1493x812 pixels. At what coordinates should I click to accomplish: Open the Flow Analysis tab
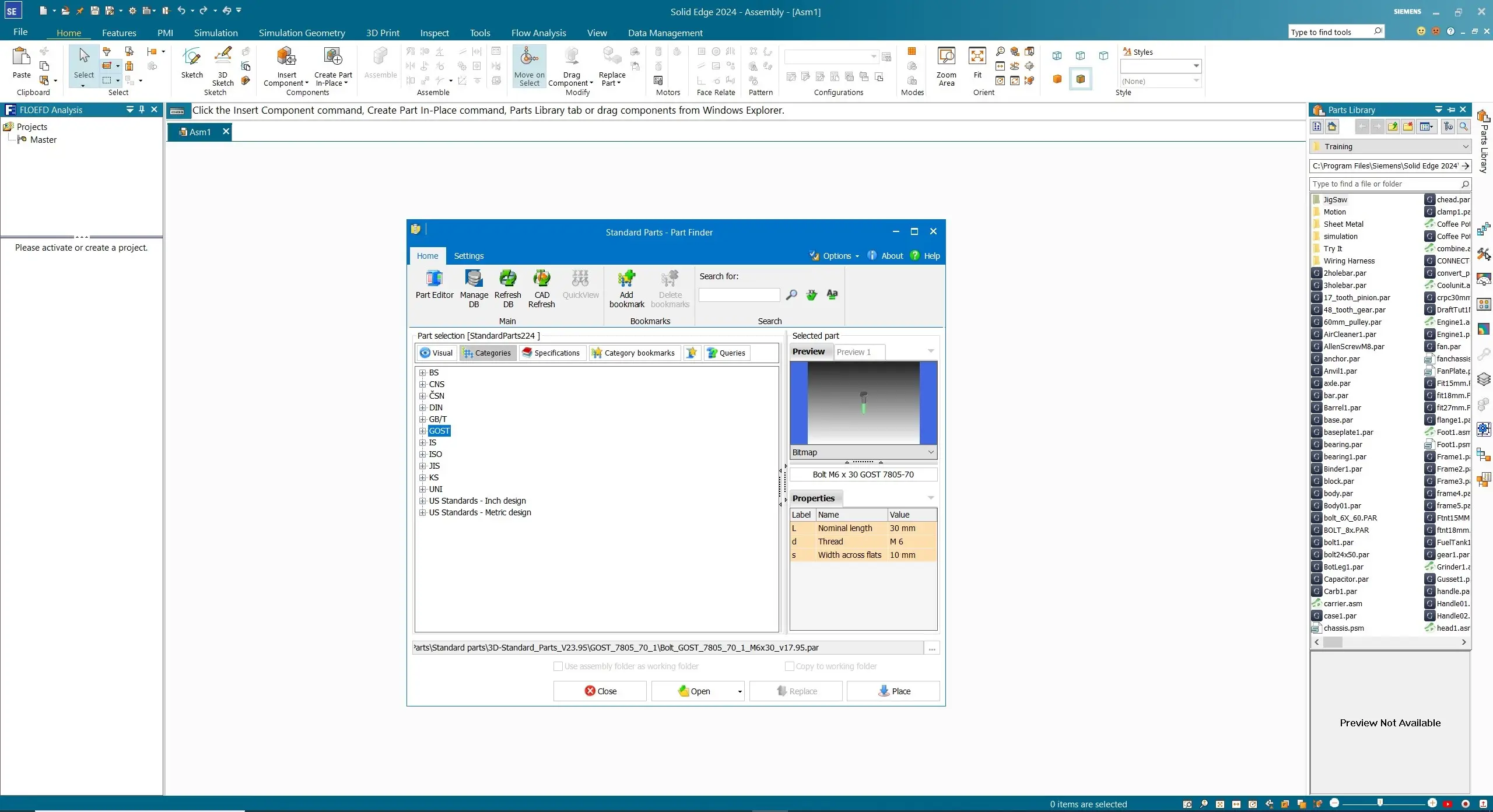click(538, 33)
